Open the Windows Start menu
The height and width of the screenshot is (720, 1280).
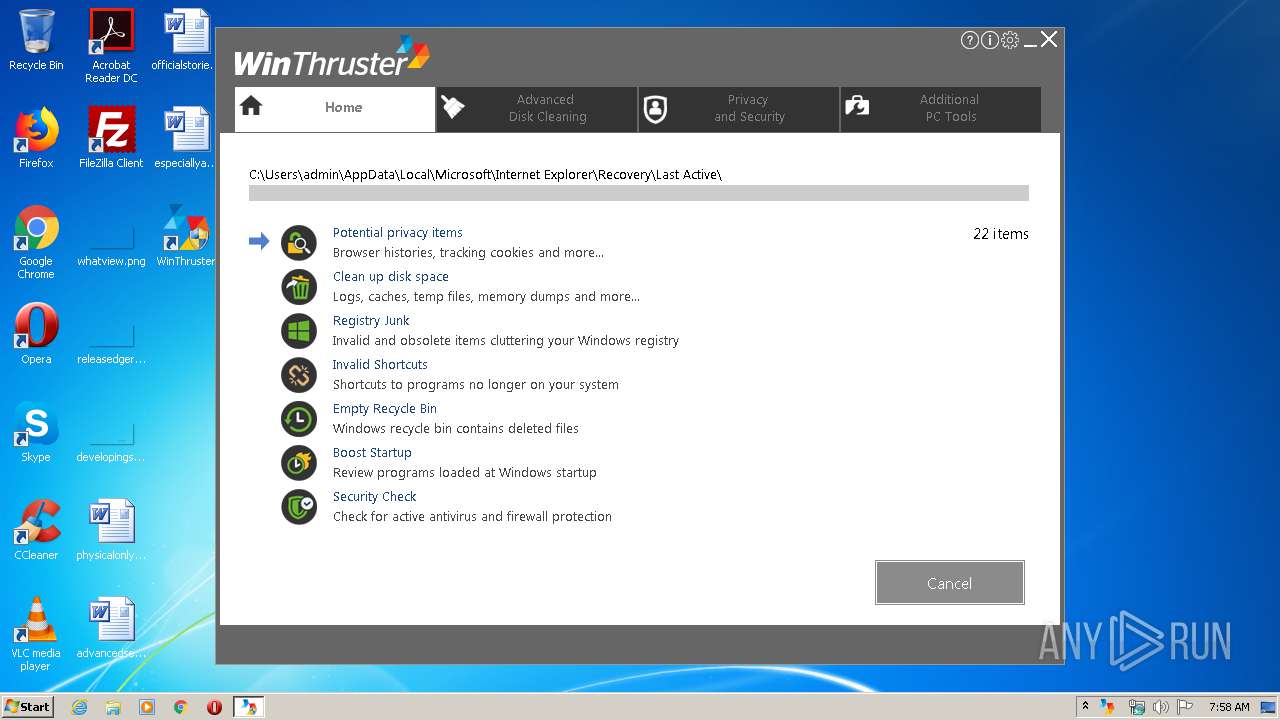(27, 706)
